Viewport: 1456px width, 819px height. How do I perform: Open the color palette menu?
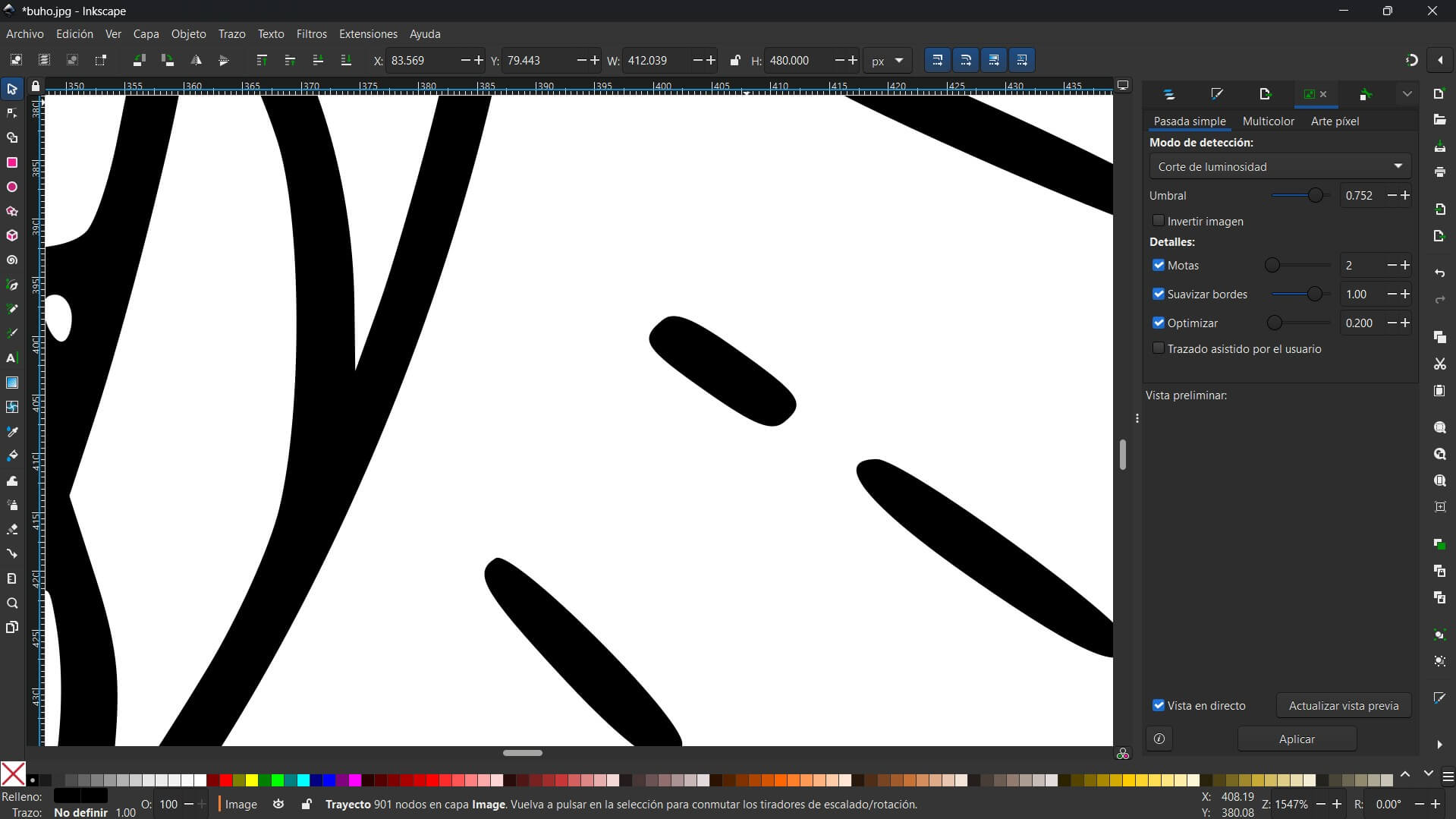(1448, 776)
